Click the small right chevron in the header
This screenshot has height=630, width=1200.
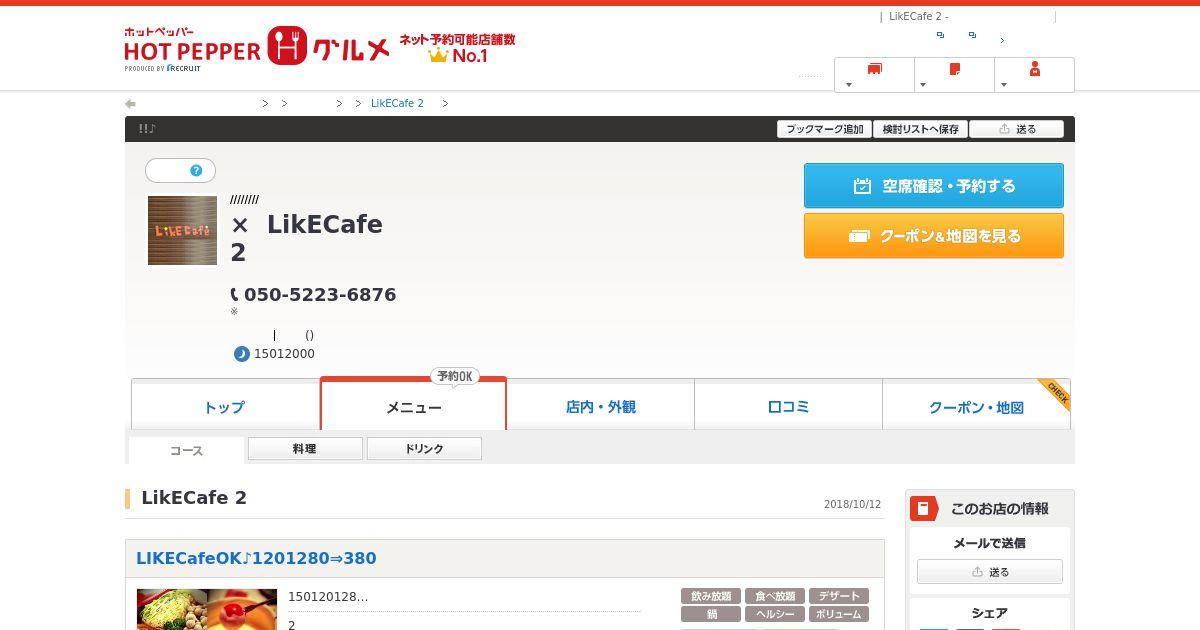coord(1002,40)
